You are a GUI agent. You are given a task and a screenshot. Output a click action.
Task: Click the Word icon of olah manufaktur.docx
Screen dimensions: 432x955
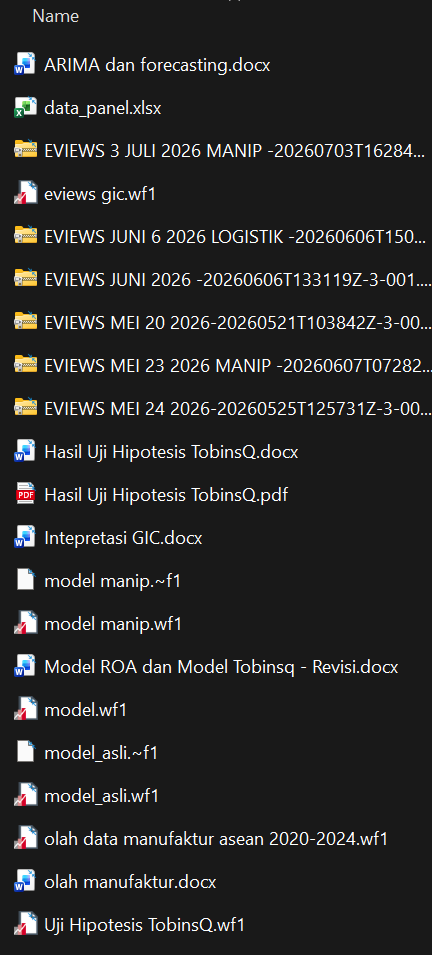(25, 882)
